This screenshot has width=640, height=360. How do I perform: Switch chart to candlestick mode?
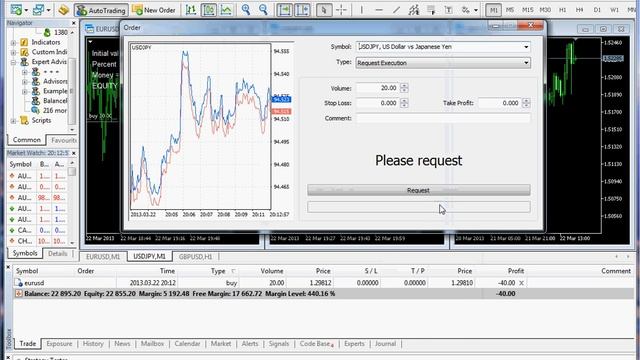pyautogui.click(x=209, y=10)
